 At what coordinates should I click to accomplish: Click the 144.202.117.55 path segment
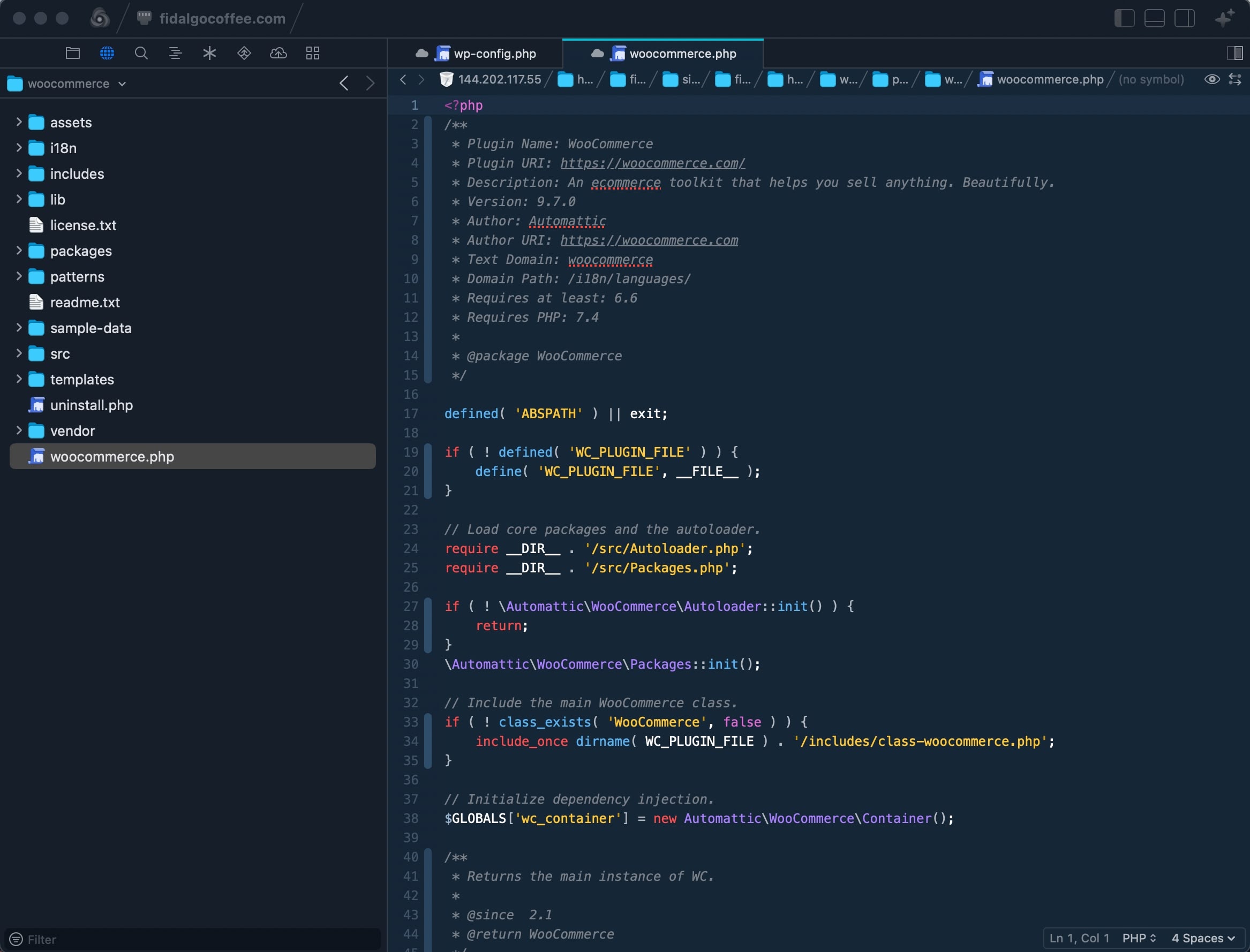pos(491,79)
